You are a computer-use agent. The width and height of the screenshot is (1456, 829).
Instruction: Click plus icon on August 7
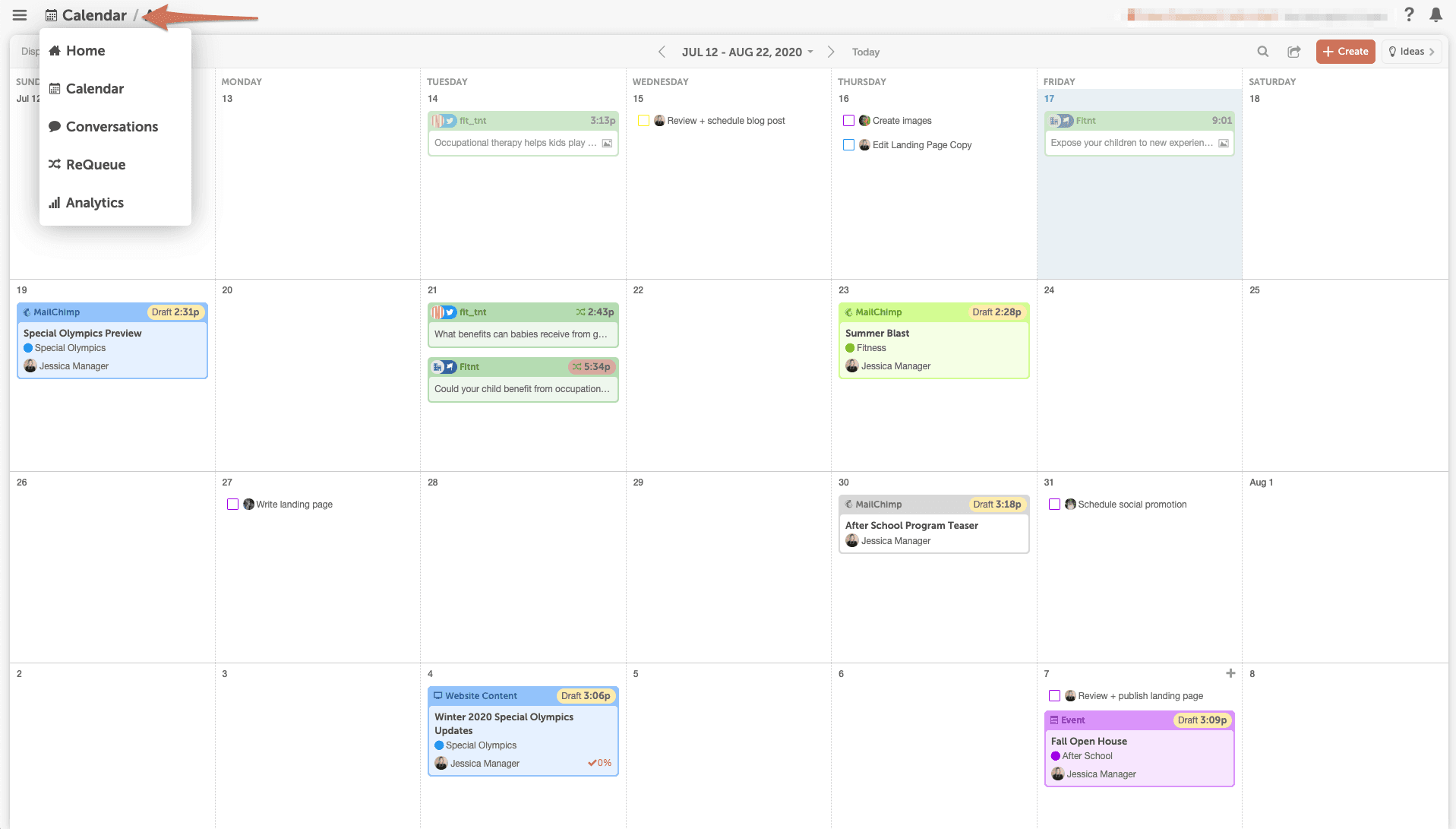coord(1230,673)
